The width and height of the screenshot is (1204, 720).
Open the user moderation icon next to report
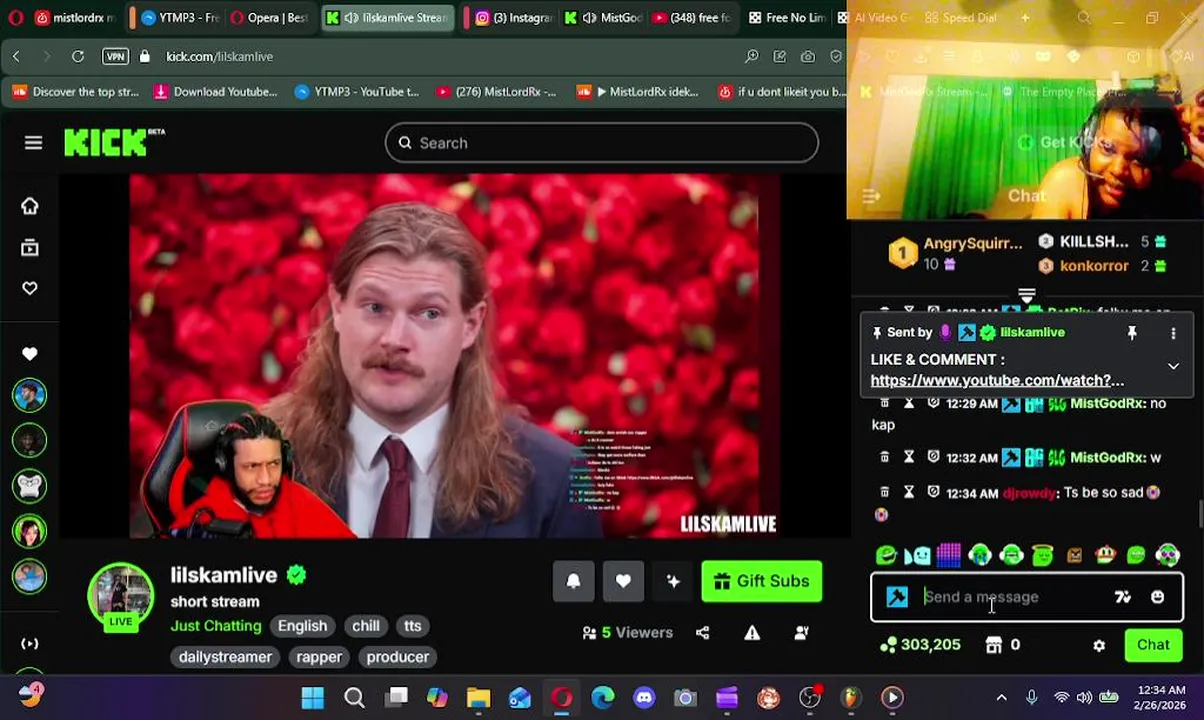tap(801, 632)
